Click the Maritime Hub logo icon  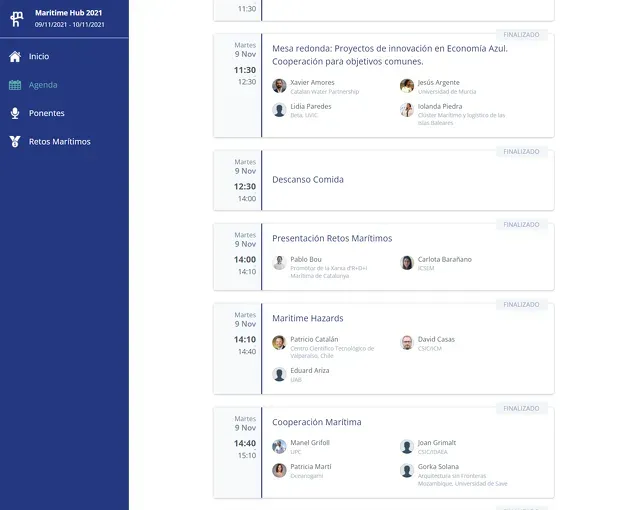tap(16, 19)
